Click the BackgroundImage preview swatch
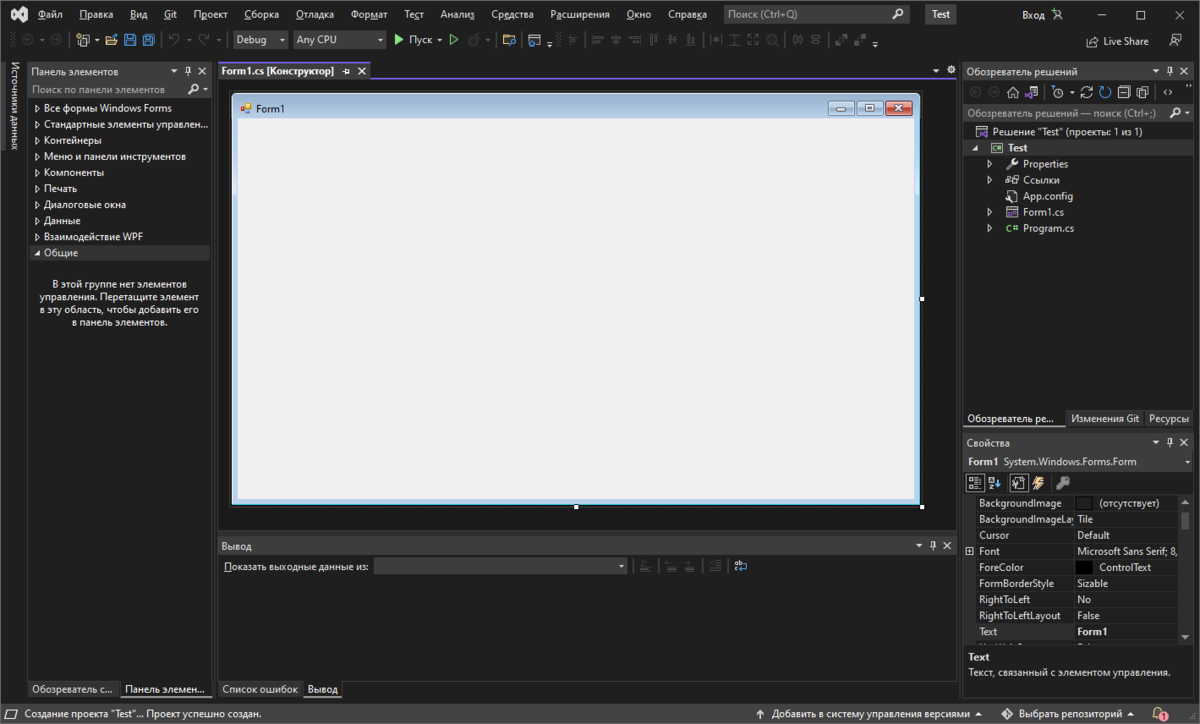Screen dimensions: 1200x724 click(x=1084, y=503)
